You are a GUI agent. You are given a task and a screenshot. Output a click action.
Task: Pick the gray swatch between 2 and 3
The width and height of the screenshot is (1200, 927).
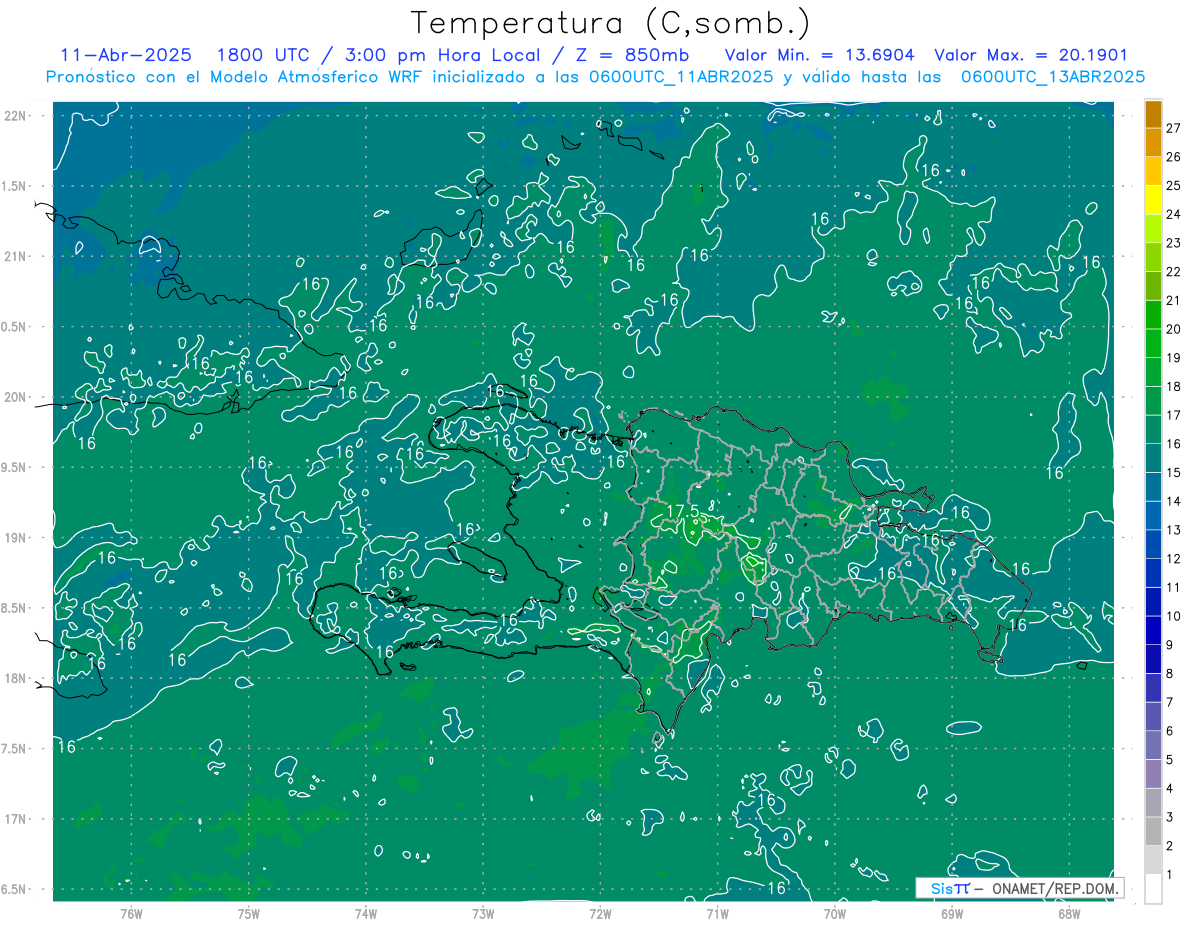[x=1153, y=832]
